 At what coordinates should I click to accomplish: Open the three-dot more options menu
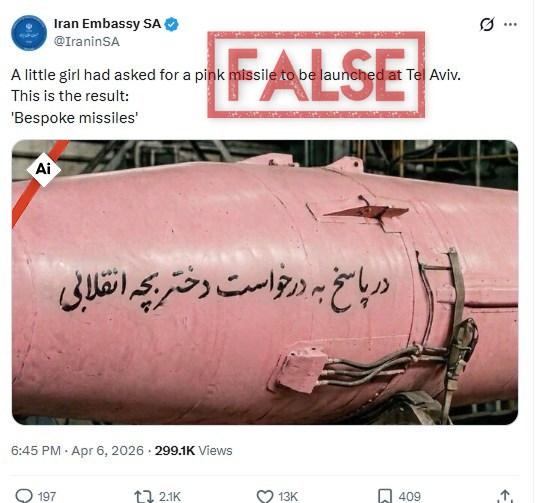click(510, 24)
